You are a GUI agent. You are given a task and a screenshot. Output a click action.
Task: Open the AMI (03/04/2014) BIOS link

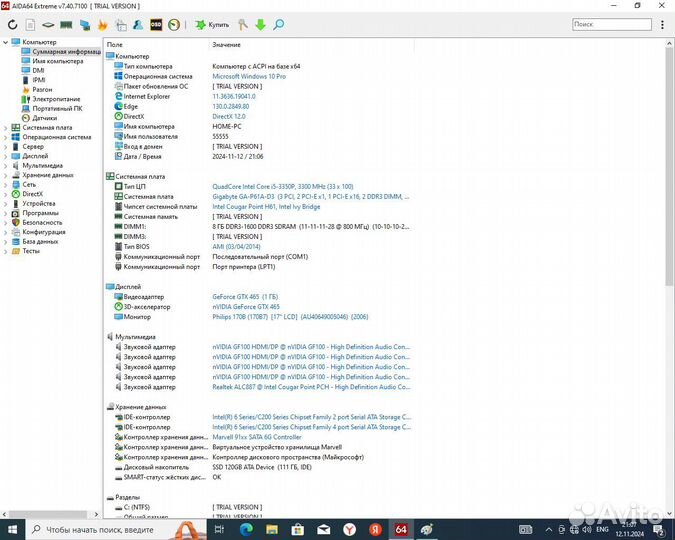click(236, 247)
